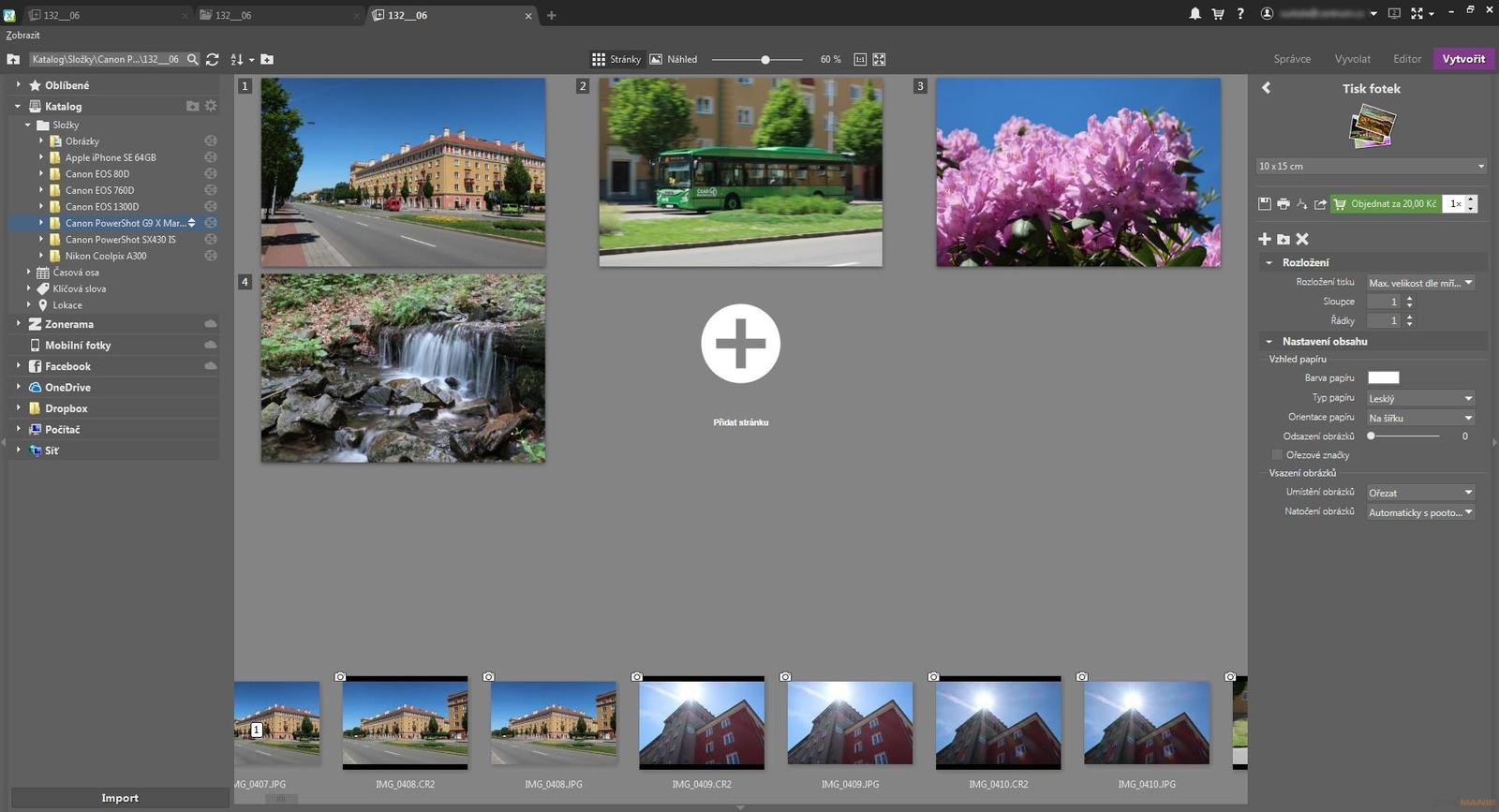Viewport: 1499px width, 812px height.
Task: Click the sync status icon next to Obrázky
Action: (211, 141)
